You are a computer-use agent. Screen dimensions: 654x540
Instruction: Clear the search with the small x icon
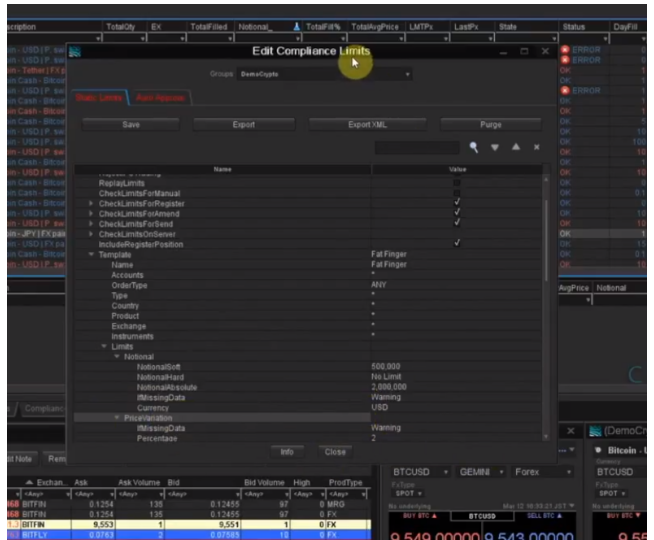537,147
